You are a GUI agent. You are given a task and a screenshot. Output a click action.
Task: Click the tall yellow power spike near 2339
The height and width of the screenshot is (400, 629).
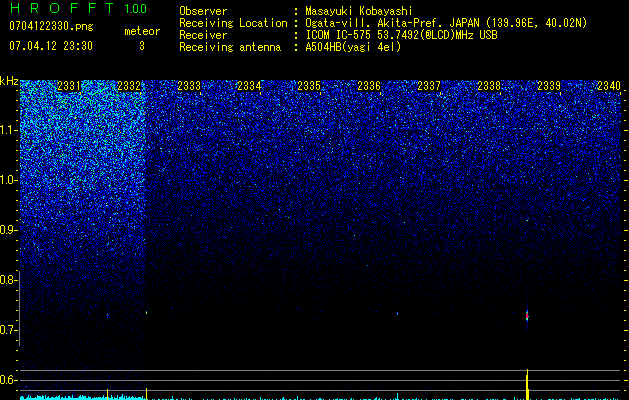tap(527, 384)
